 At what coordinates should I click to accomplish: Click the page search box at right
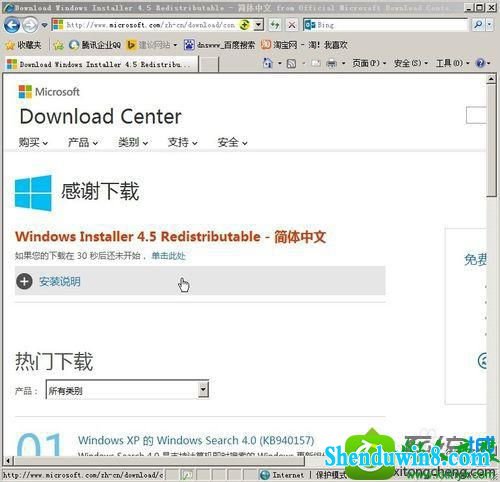tap(476, 115)
